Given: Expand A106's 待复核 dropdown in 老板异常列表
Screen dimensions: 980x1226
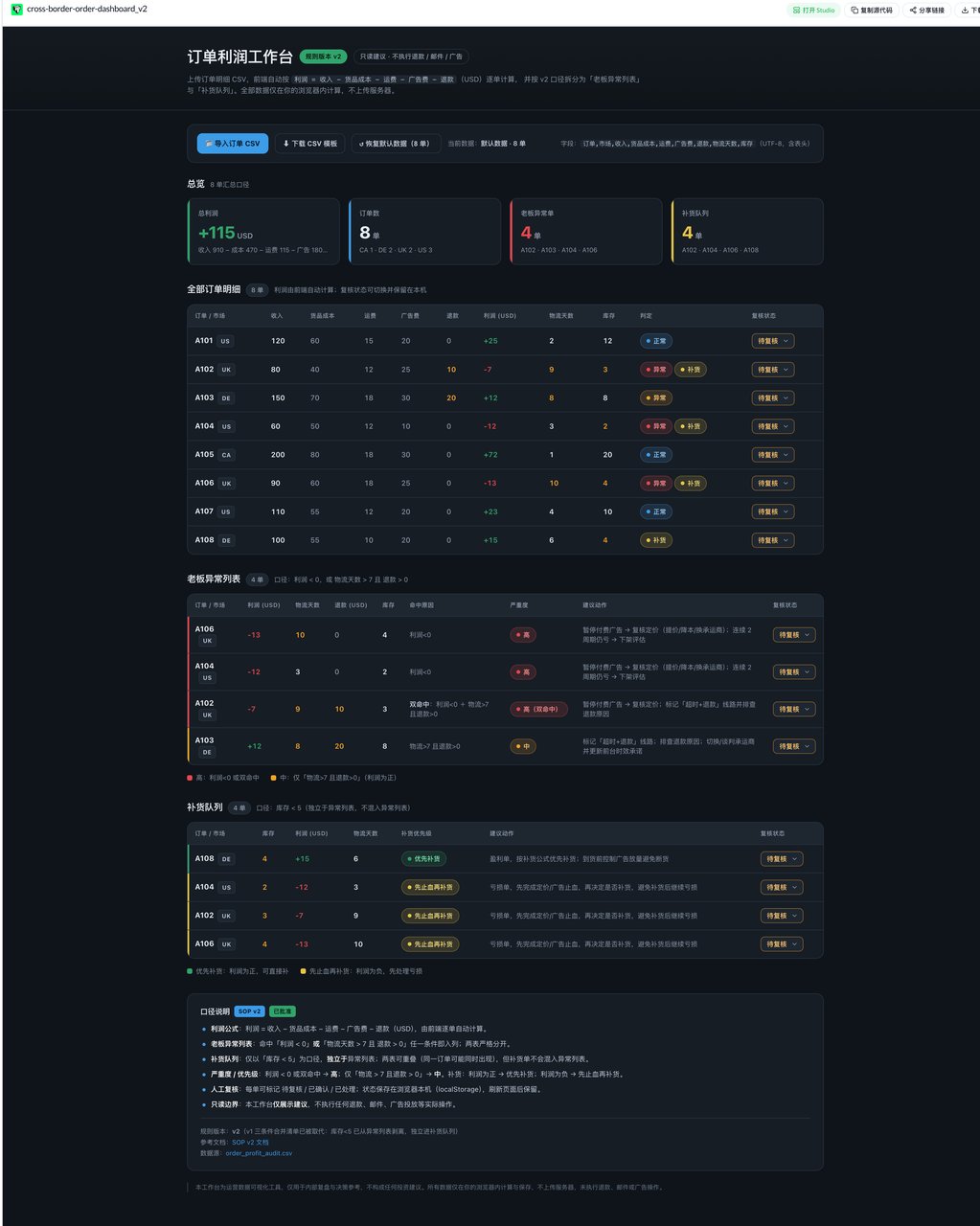Looking at the screenshot, I should pos(794,635).
